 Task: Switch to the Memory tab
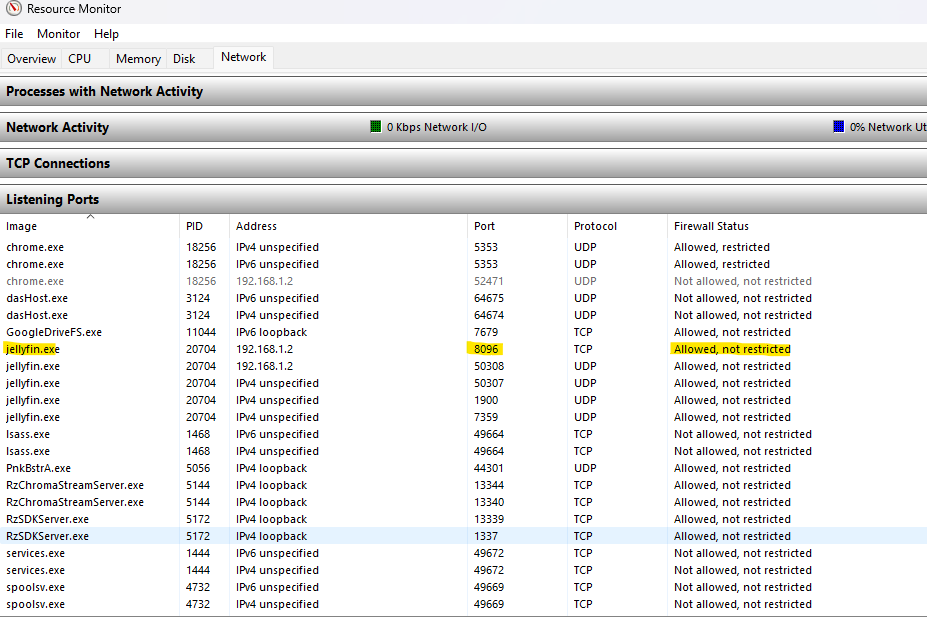[138, 59]
